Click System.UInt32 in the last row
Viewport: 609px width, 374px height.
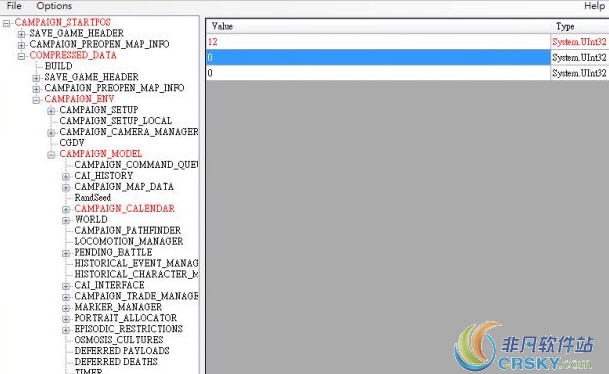point(579,73)
